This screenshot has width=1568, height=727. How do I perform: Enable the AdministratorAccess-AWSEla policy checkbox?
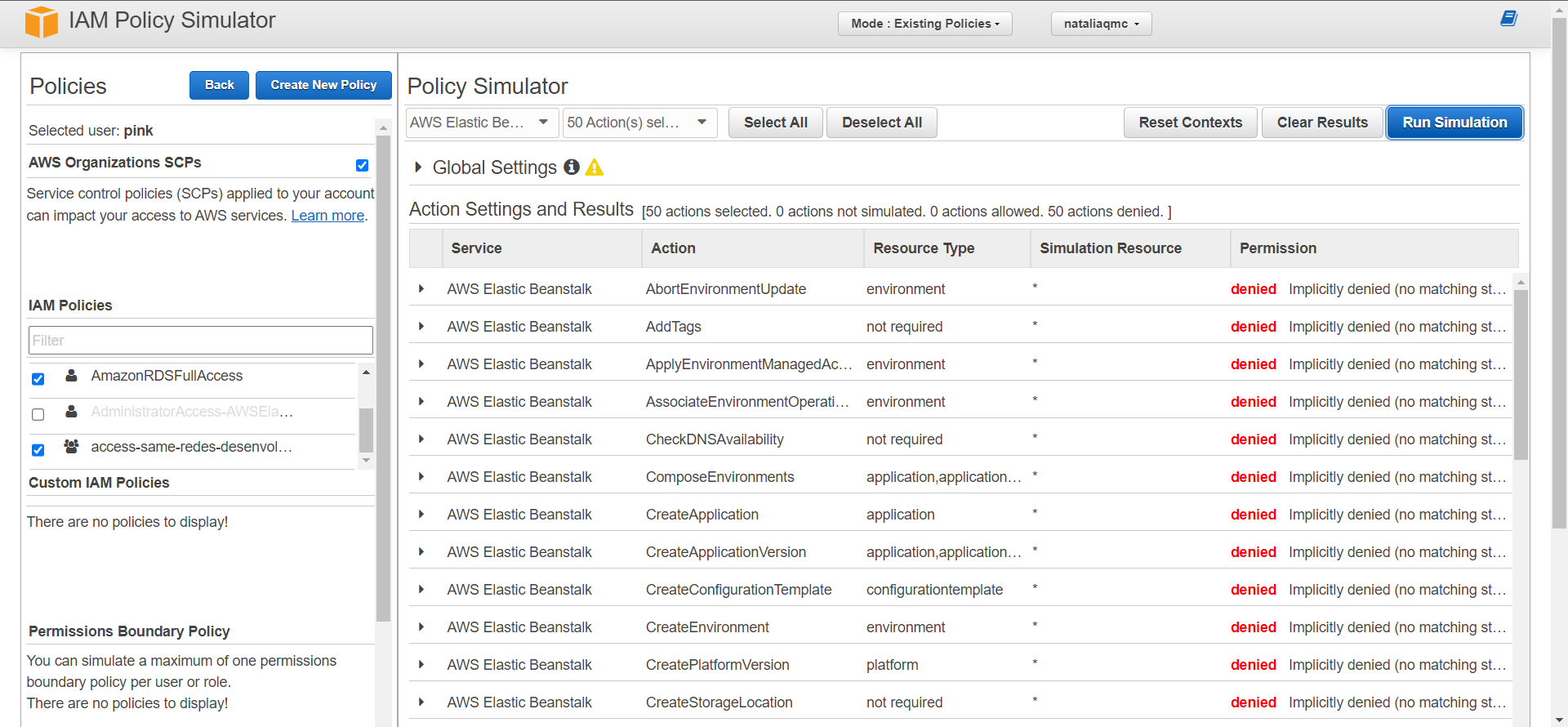(38, 414)
